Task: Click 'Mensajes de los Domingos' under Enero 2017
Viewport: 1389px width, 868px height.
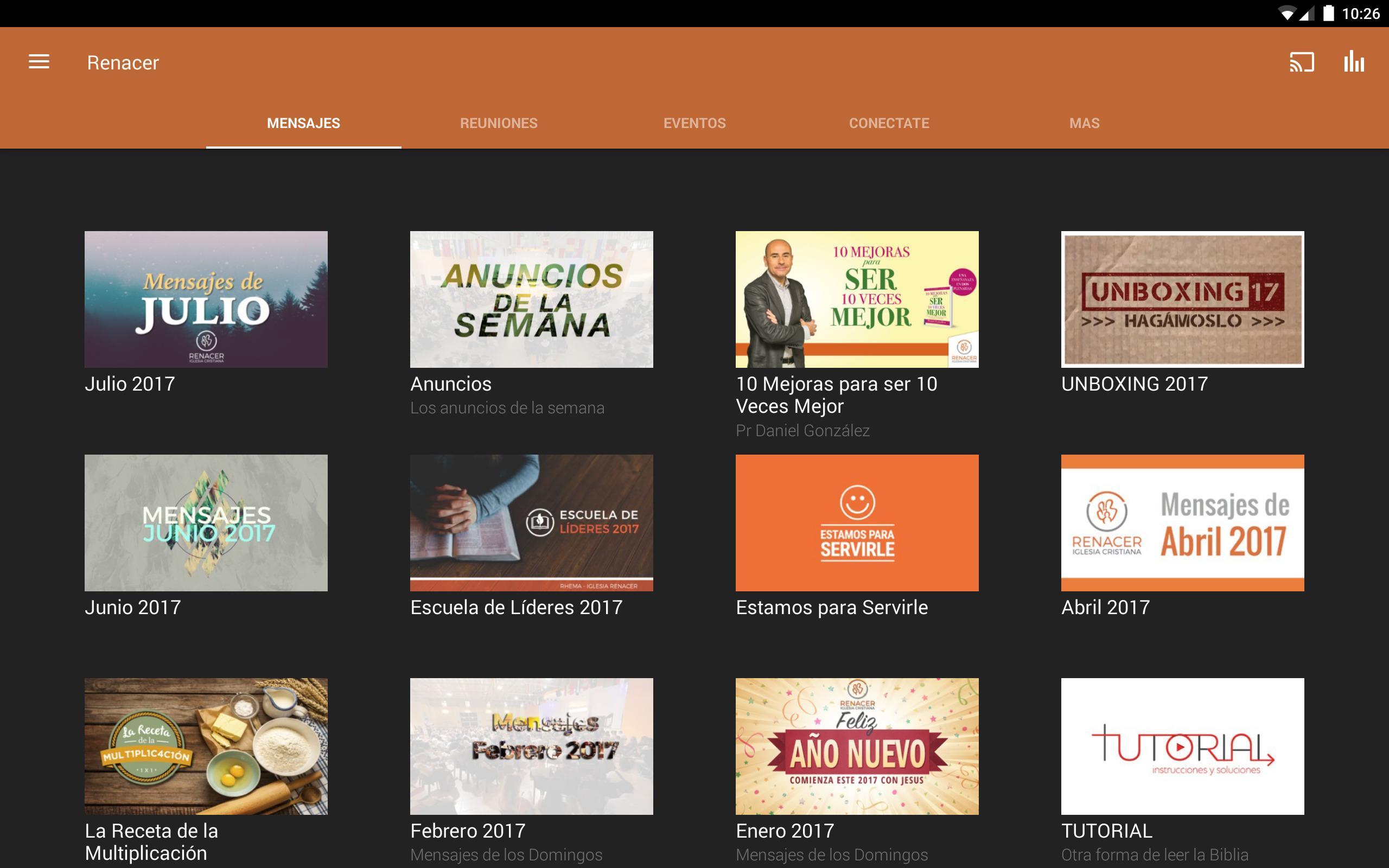Action: click(832, 855)
